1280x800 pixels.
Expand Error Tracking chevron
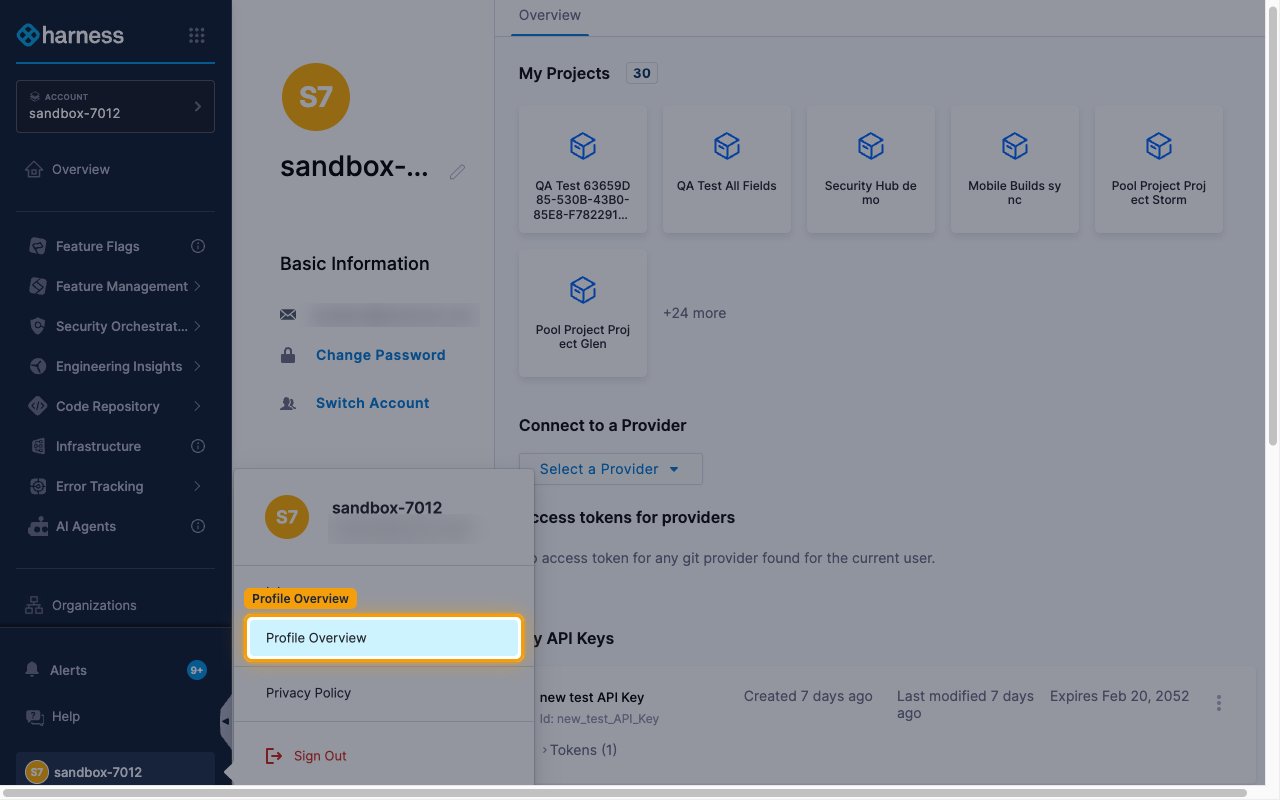pyautogui.click(x=198, y=486)
